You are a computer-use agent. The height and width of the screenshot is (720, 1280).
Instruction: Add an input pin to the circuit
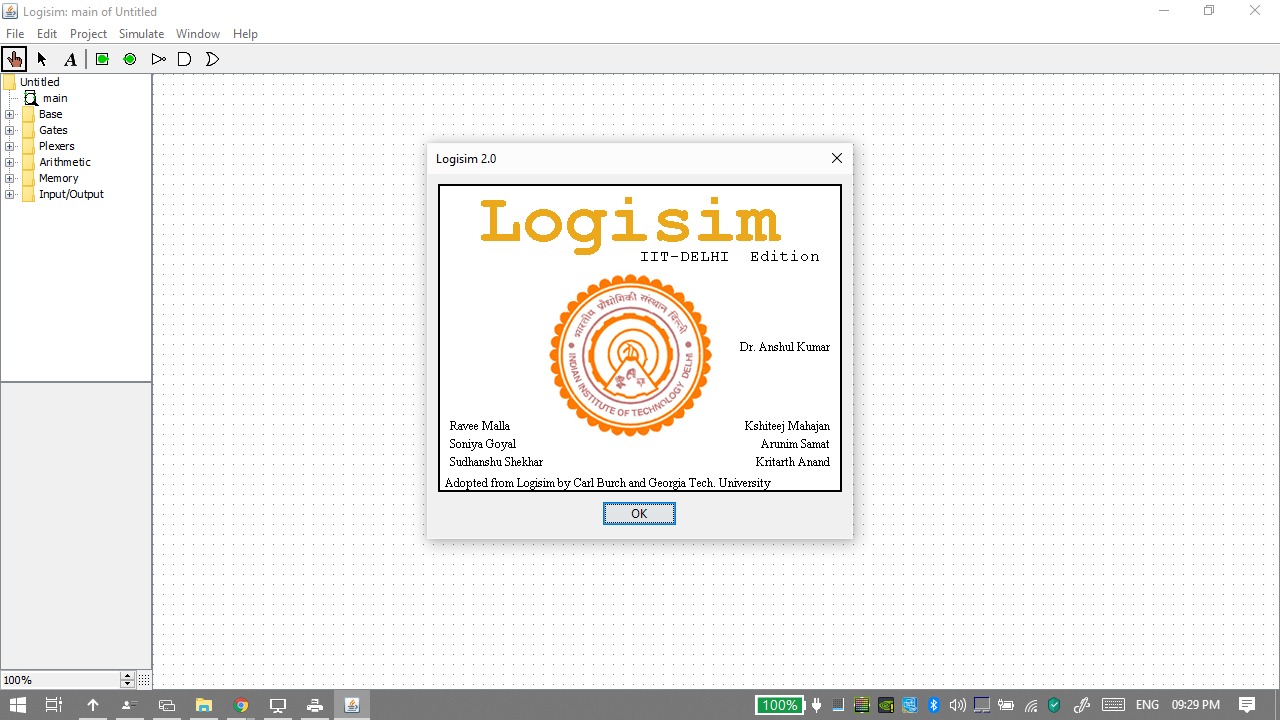click(101, 59)
